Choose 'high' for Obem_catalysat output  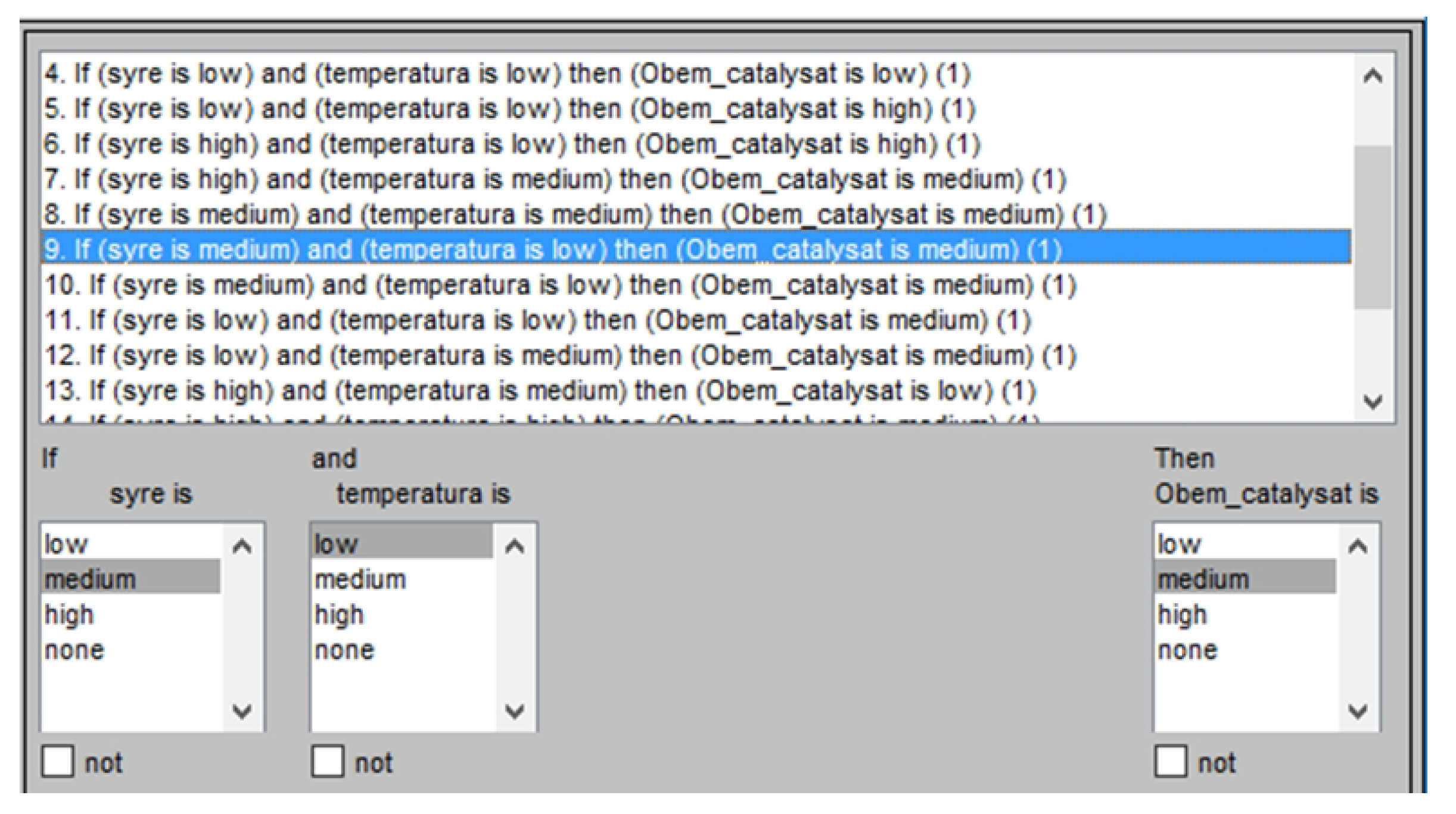[1183, 615]
